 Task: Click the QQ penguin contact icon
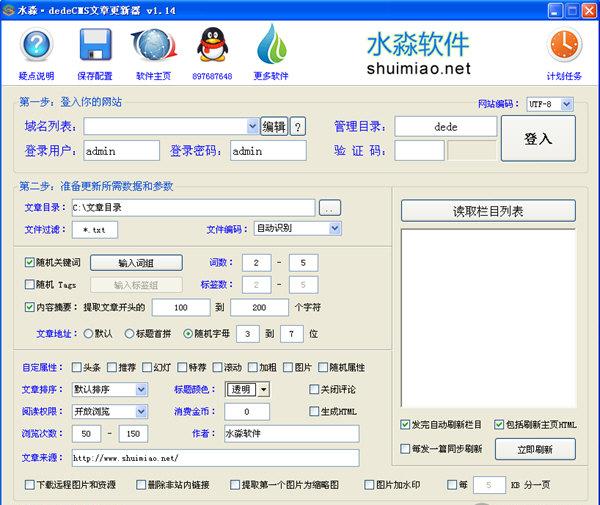[211, 45]
